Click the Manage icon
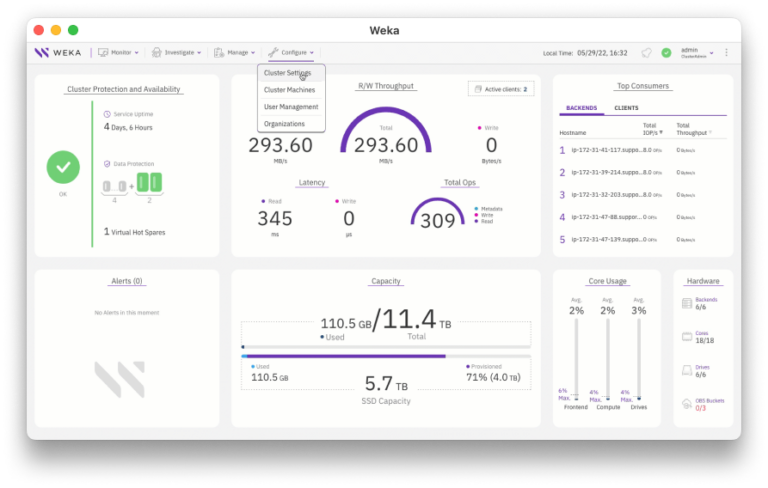Screen dimensions: 768x488 pyautogui.click(x=219, y=52)
